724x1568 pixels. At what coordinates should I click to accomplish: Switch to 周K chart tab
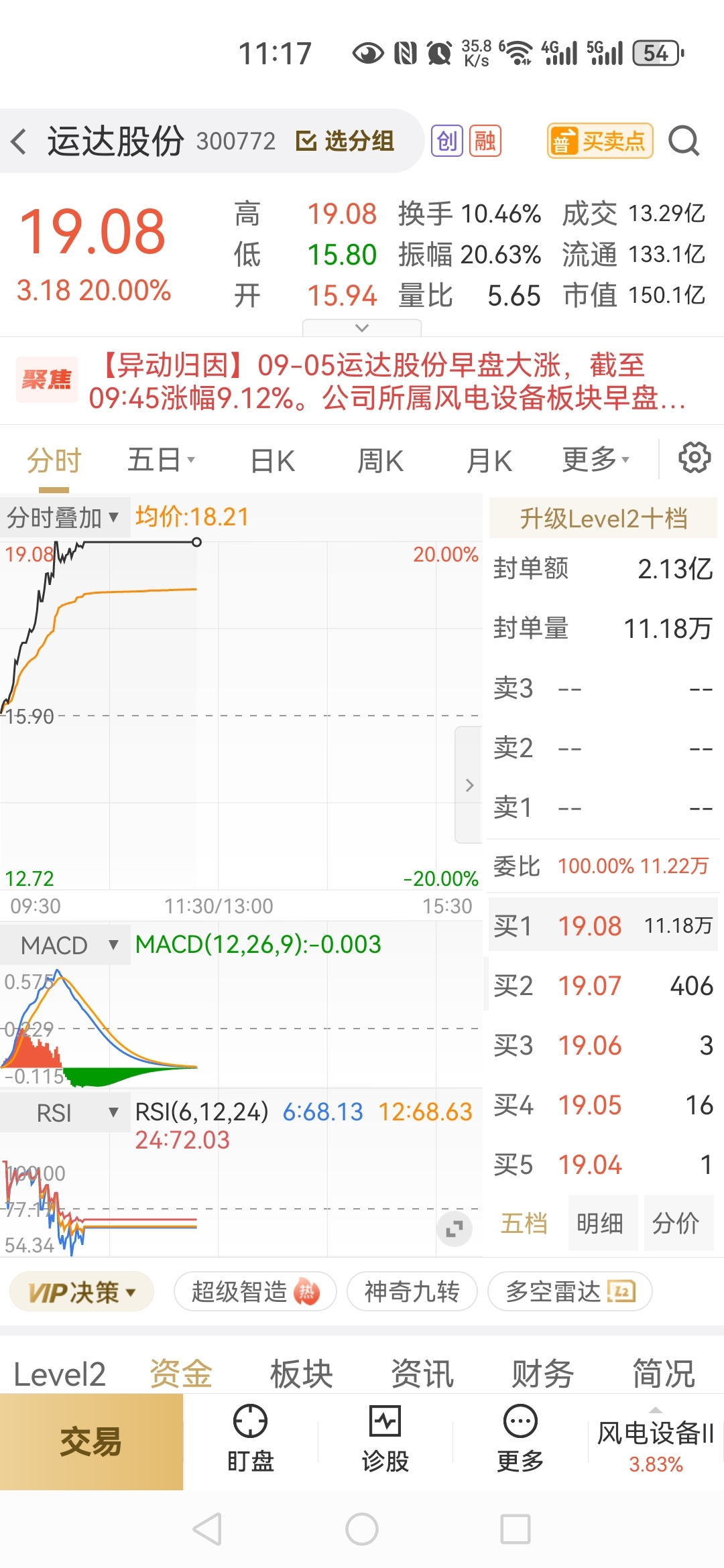point(380,461)
